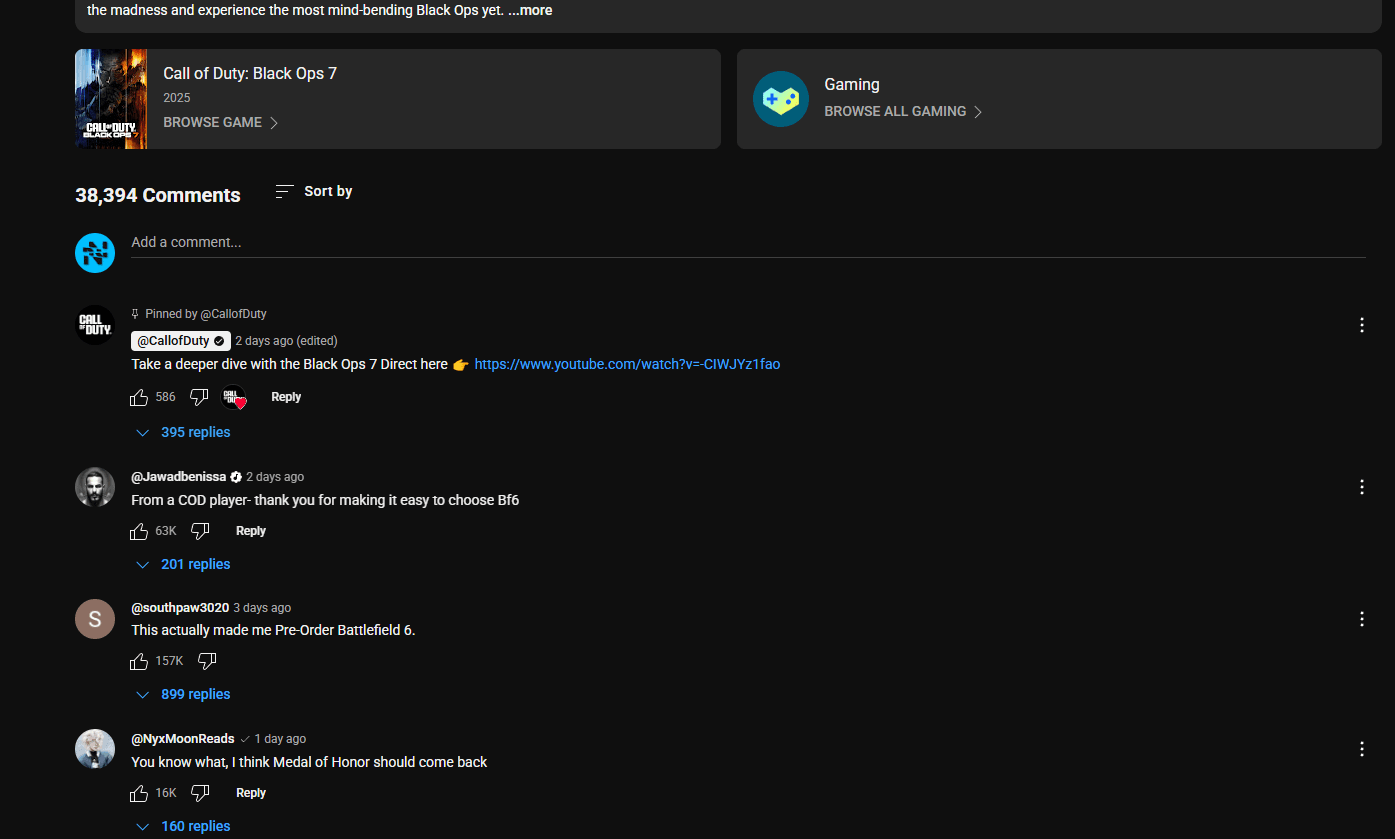Open options menu for @southpaw3020 comment

pyautogui.click(x=1362, y=619)
